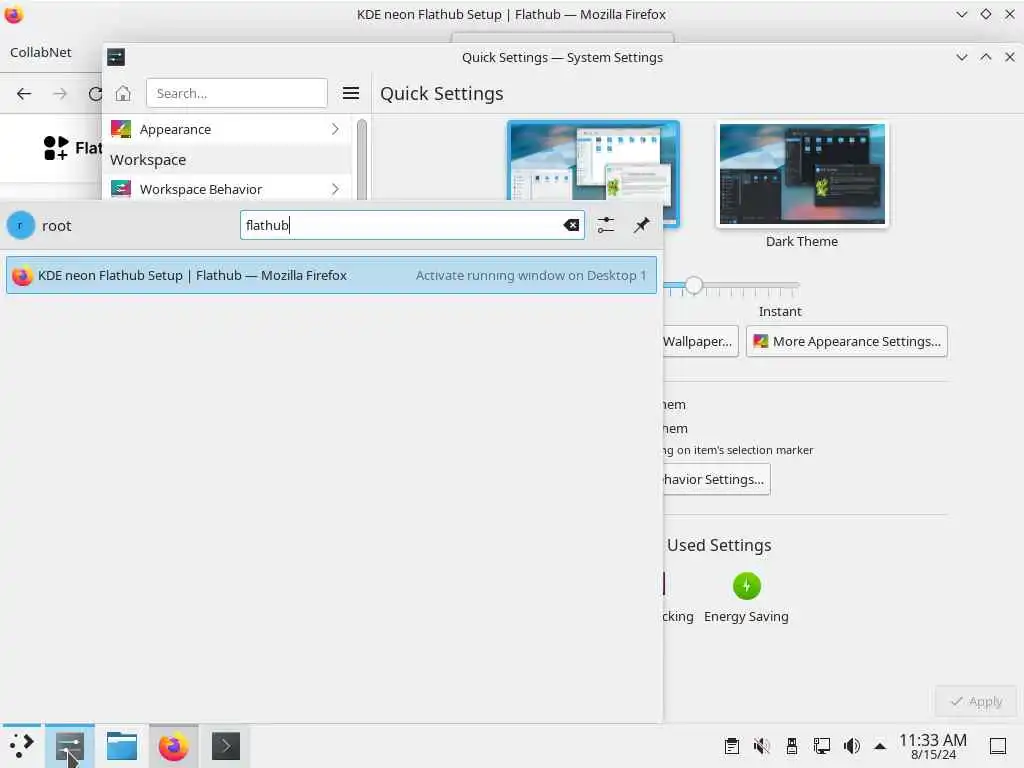Open the System Settings hamburger menu
This screenshot has height=768, width=1024.
tap(351, 93)
